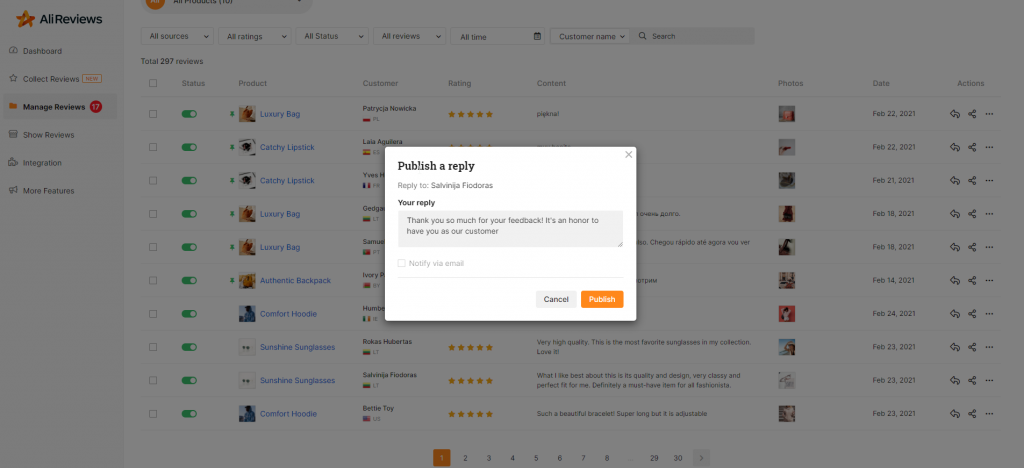
Task: Click the pin icon on first Luxury Bag row
Action: pyautogui.click(x=231, y=114)
